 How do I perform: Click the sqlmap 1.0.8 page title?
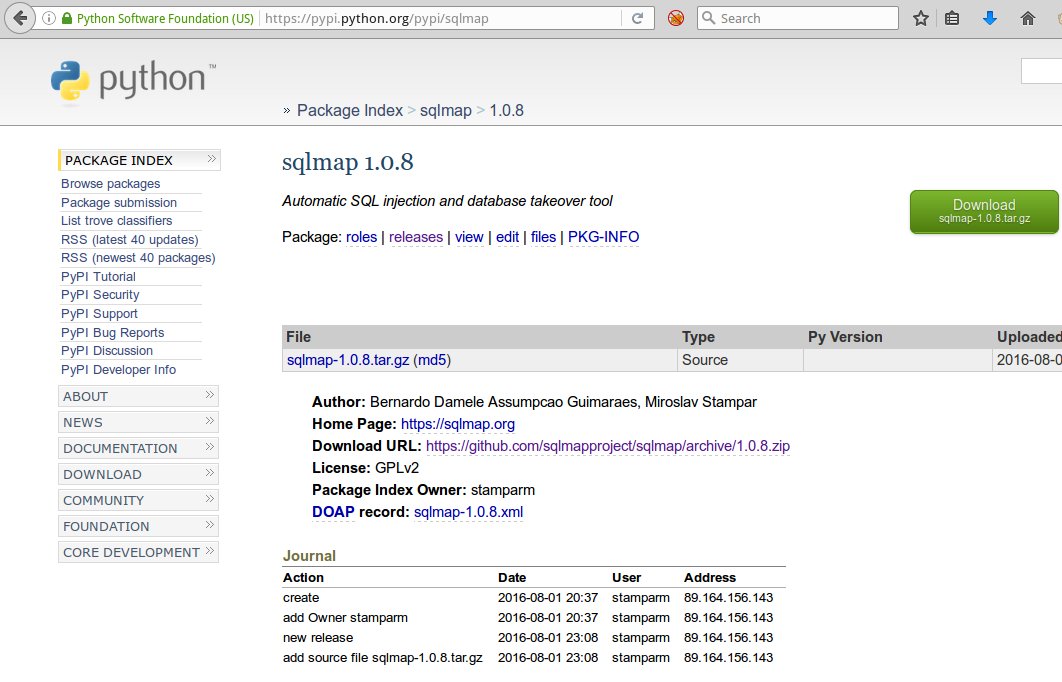[347, 163]
